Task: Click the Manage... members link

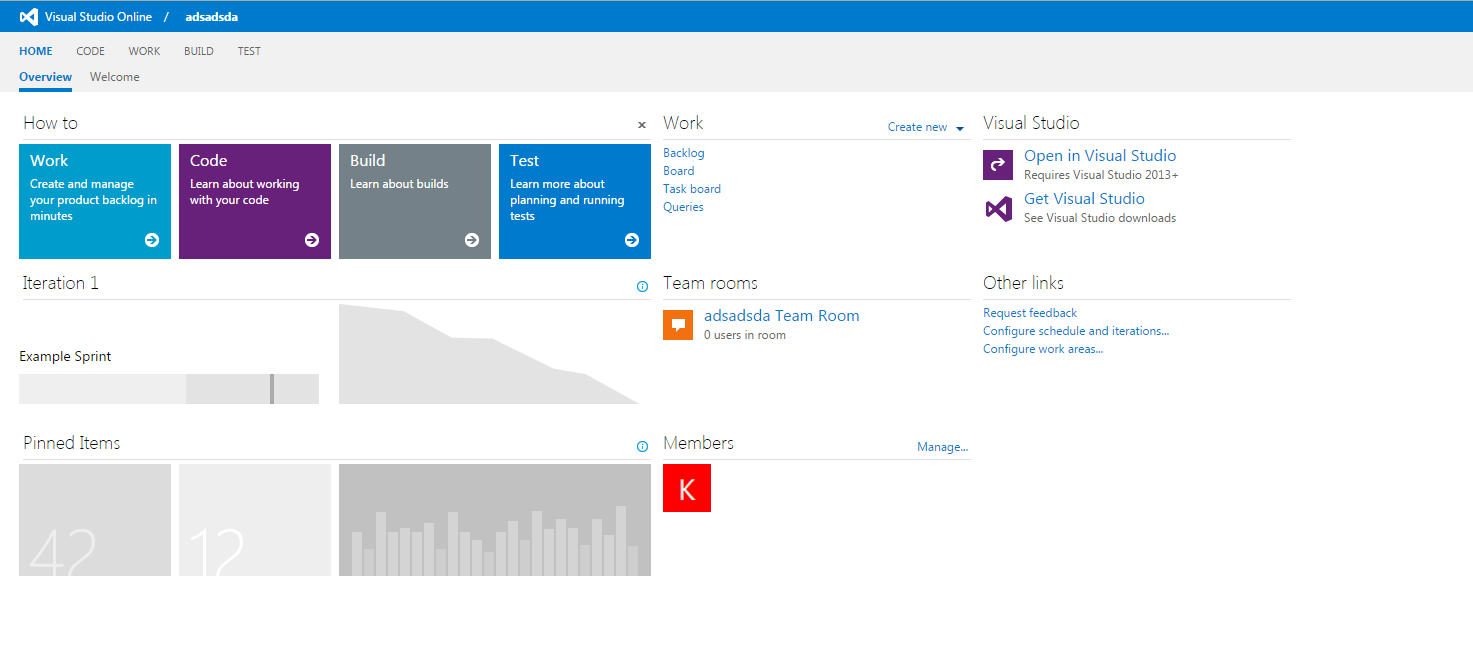Action: pos(943,447)
